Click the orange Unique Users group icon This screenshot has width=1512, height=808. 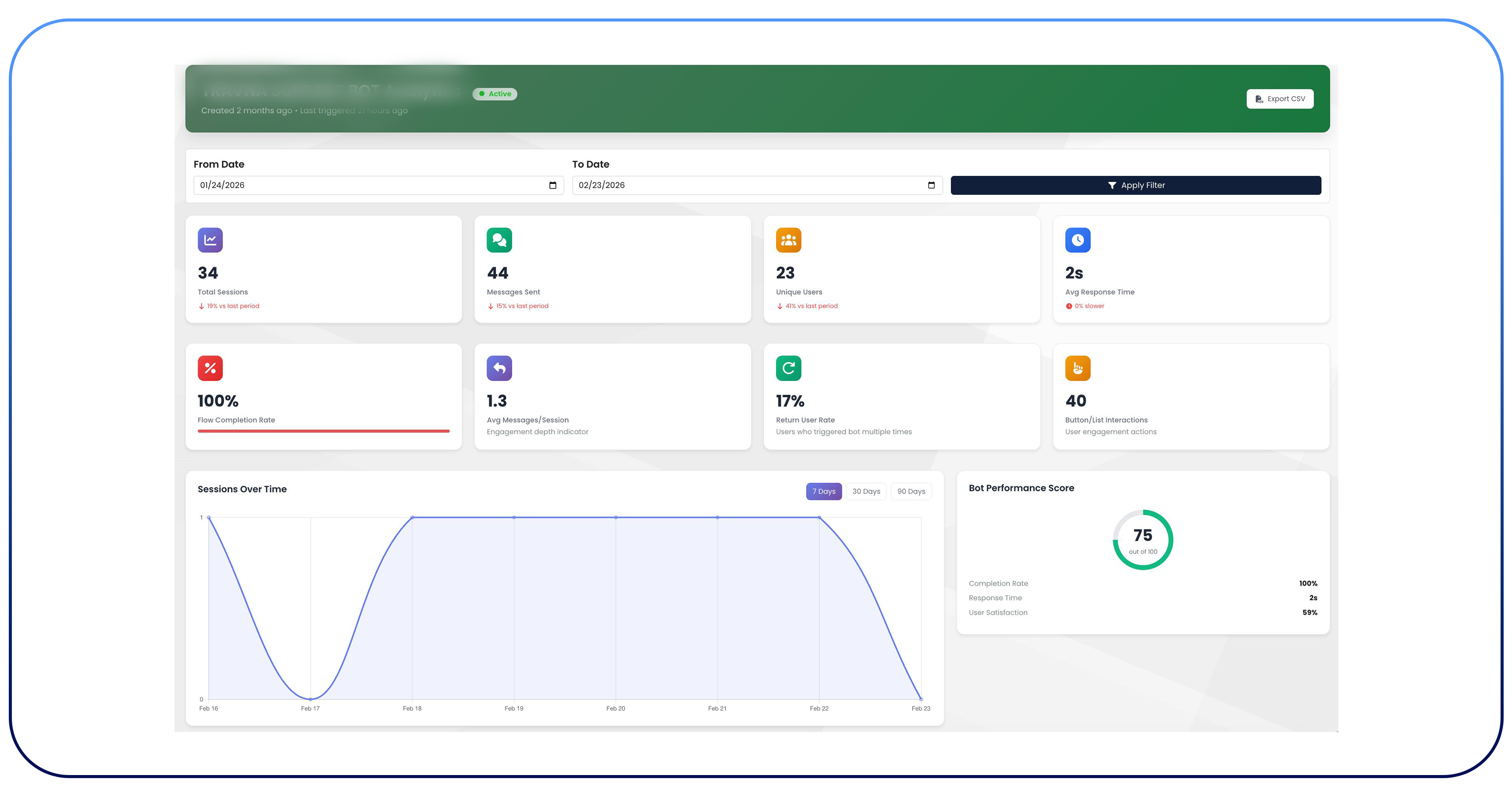click(788, 240)
